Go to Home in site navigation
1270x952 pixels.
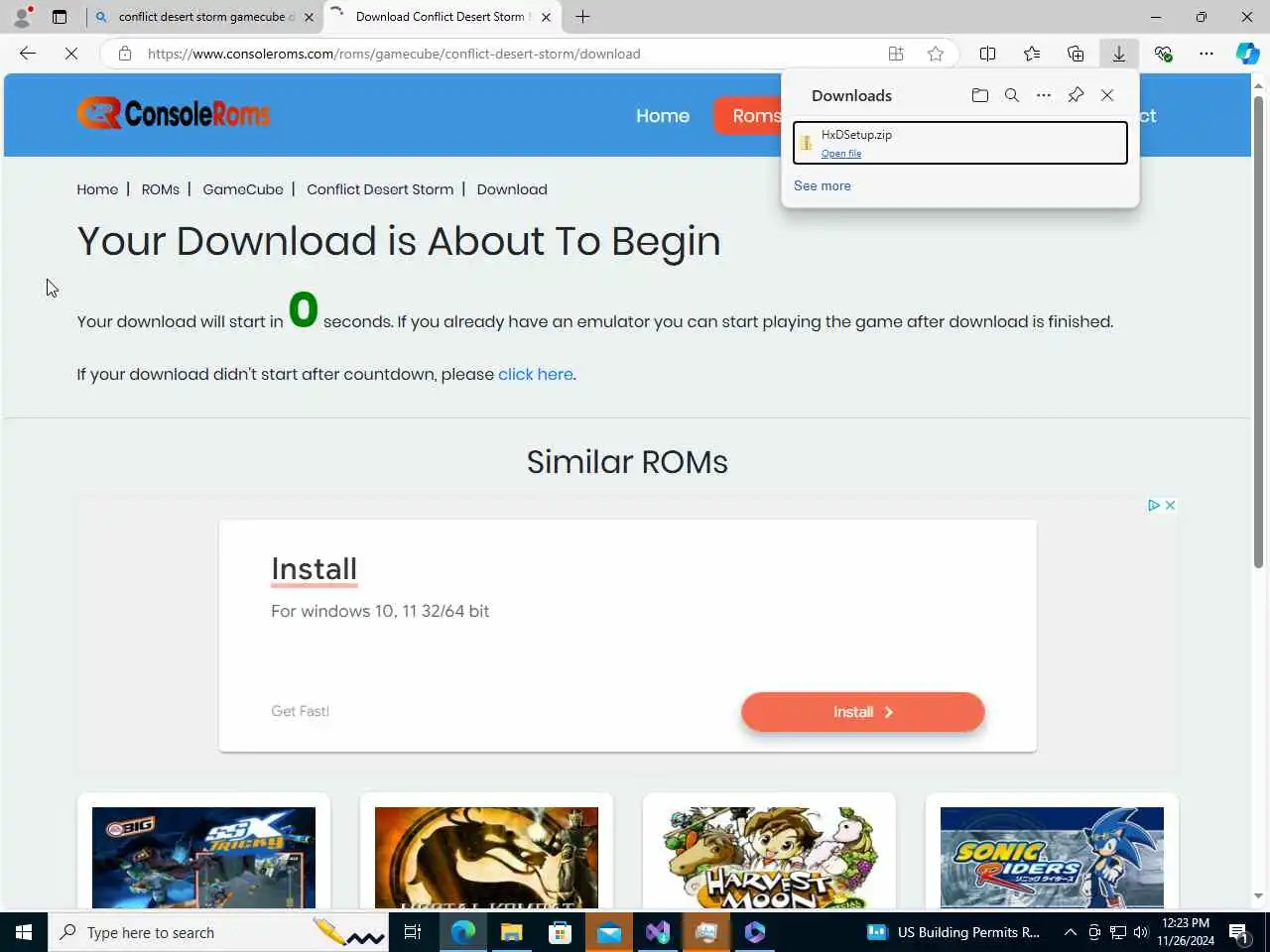point(663,116)
